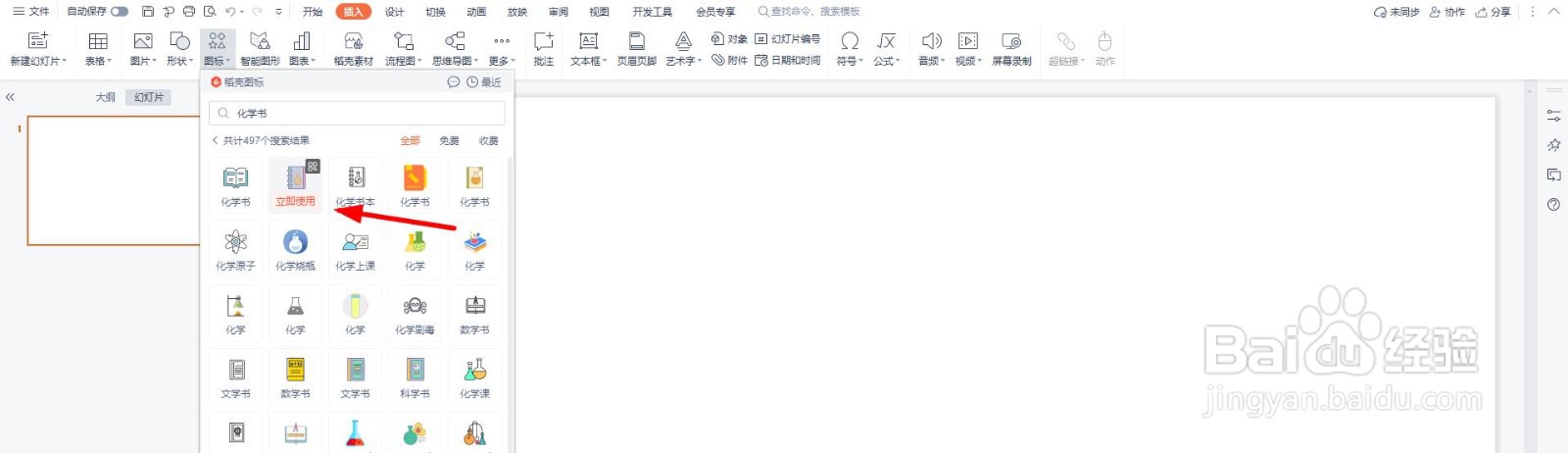Click the icon search box containing 化学书

coord(357,113)
